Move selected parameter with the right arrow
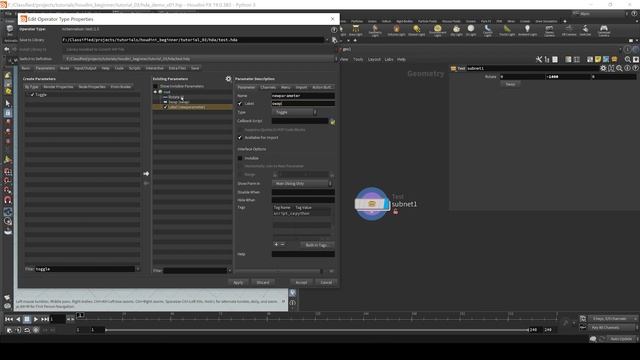 [146, 174]
